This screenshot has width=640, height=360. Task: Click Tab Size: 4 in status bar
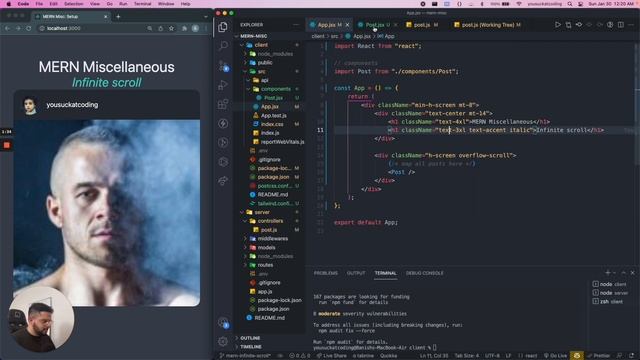(467, 356)
